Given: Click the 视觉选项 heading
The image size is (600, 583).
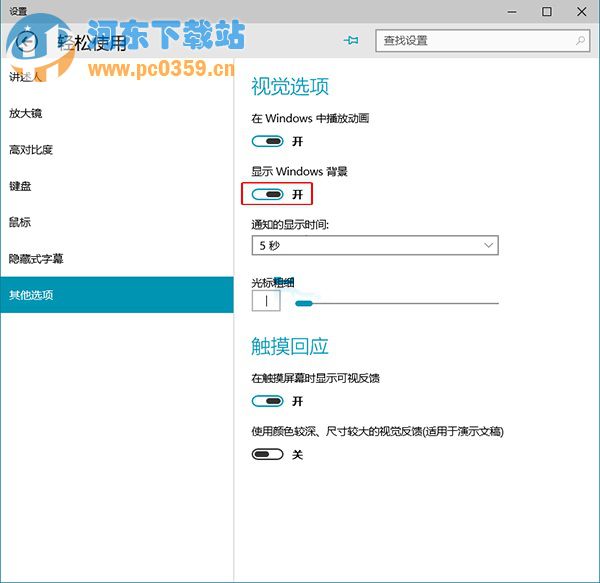Looking at the screenshot, I should pyautogui.click(x=290, y=86).
